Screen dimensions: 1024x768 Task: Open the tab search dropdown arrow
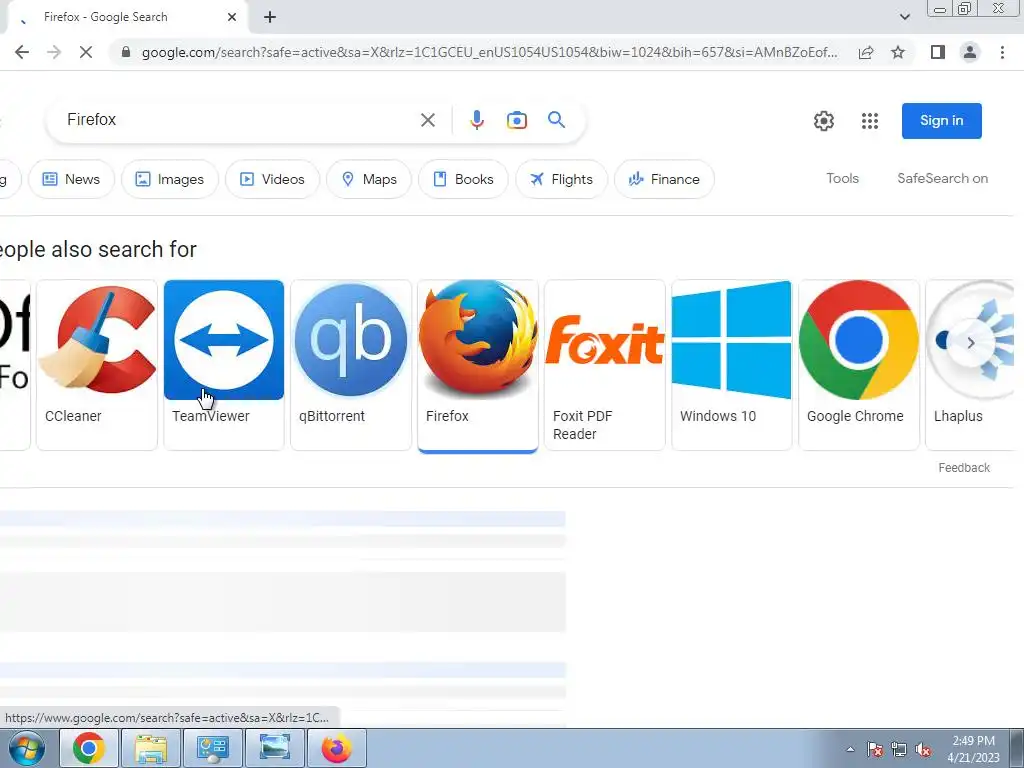pyautogui.click(x=904, y=17)
